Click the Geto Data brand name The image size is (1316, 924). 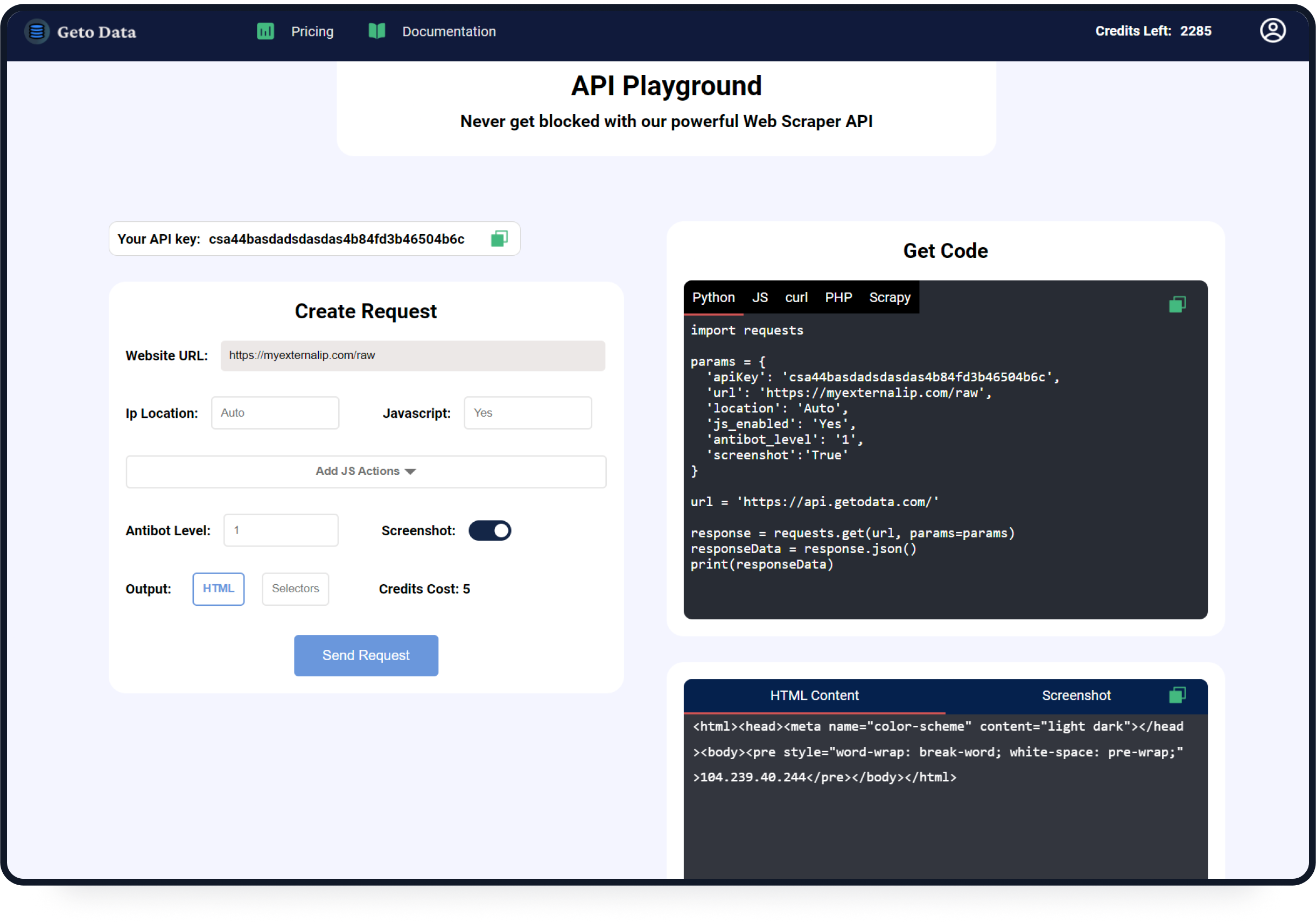point(97,32)
